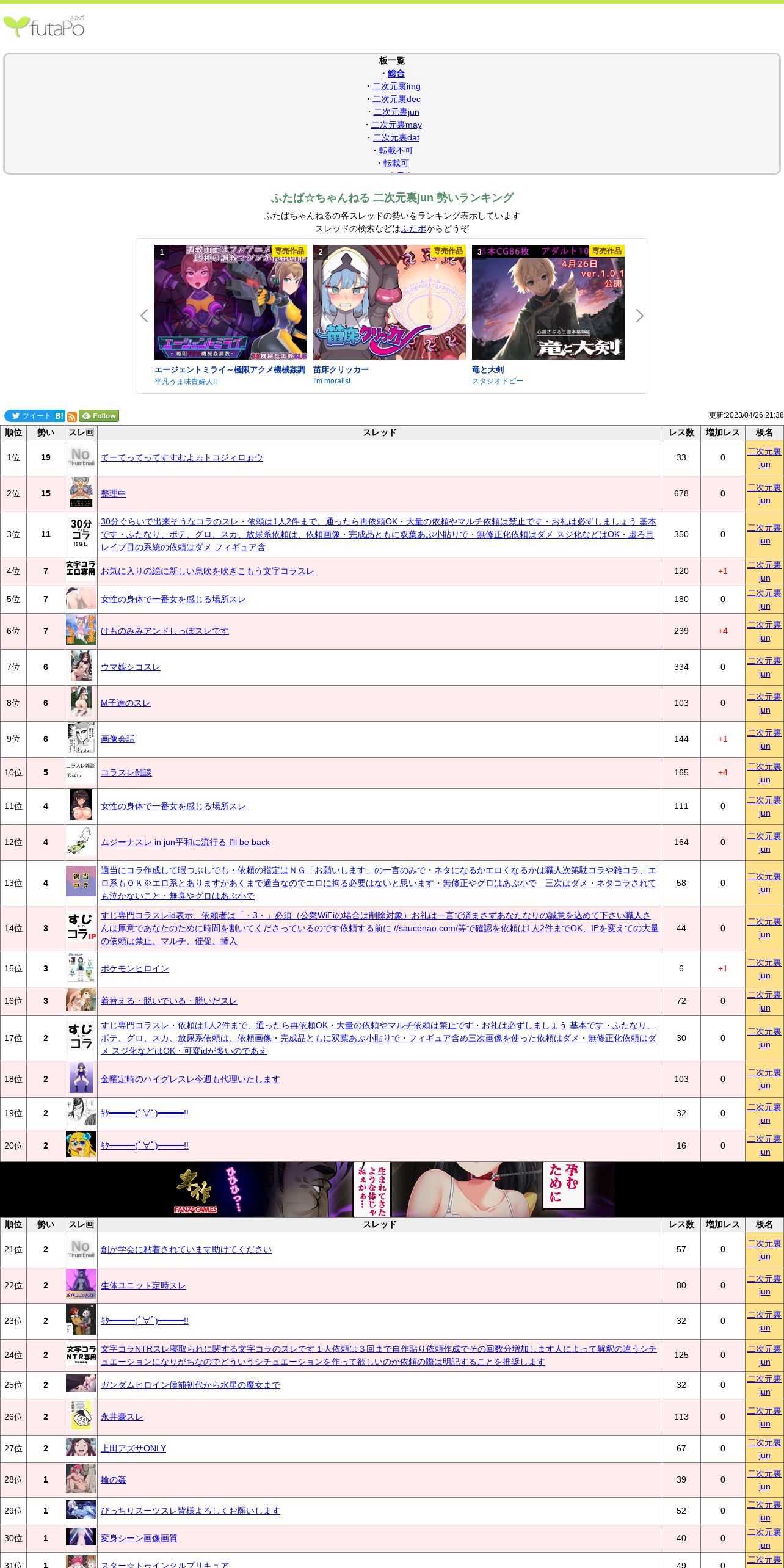Go to 二次元裏img board

pyautogui.click(x=396, y=86)
